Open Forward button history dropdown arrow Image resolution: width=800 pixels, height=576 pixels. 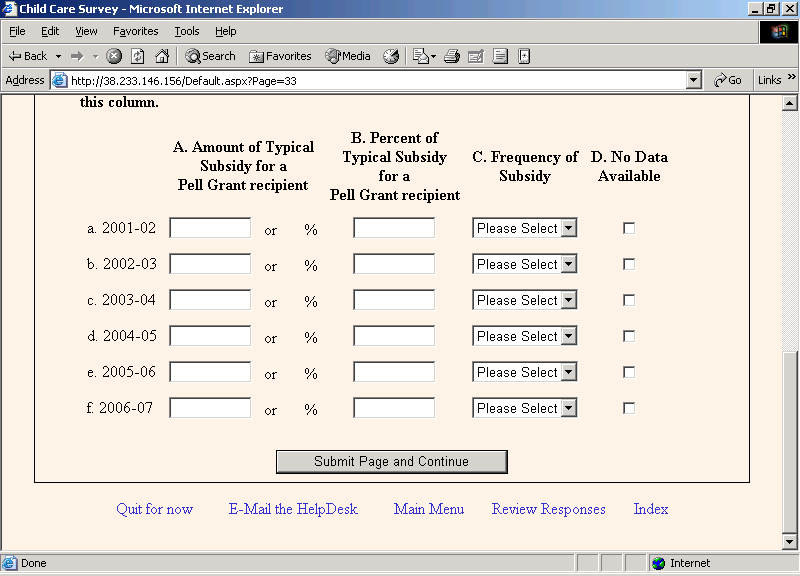click(x=95, y=56)
